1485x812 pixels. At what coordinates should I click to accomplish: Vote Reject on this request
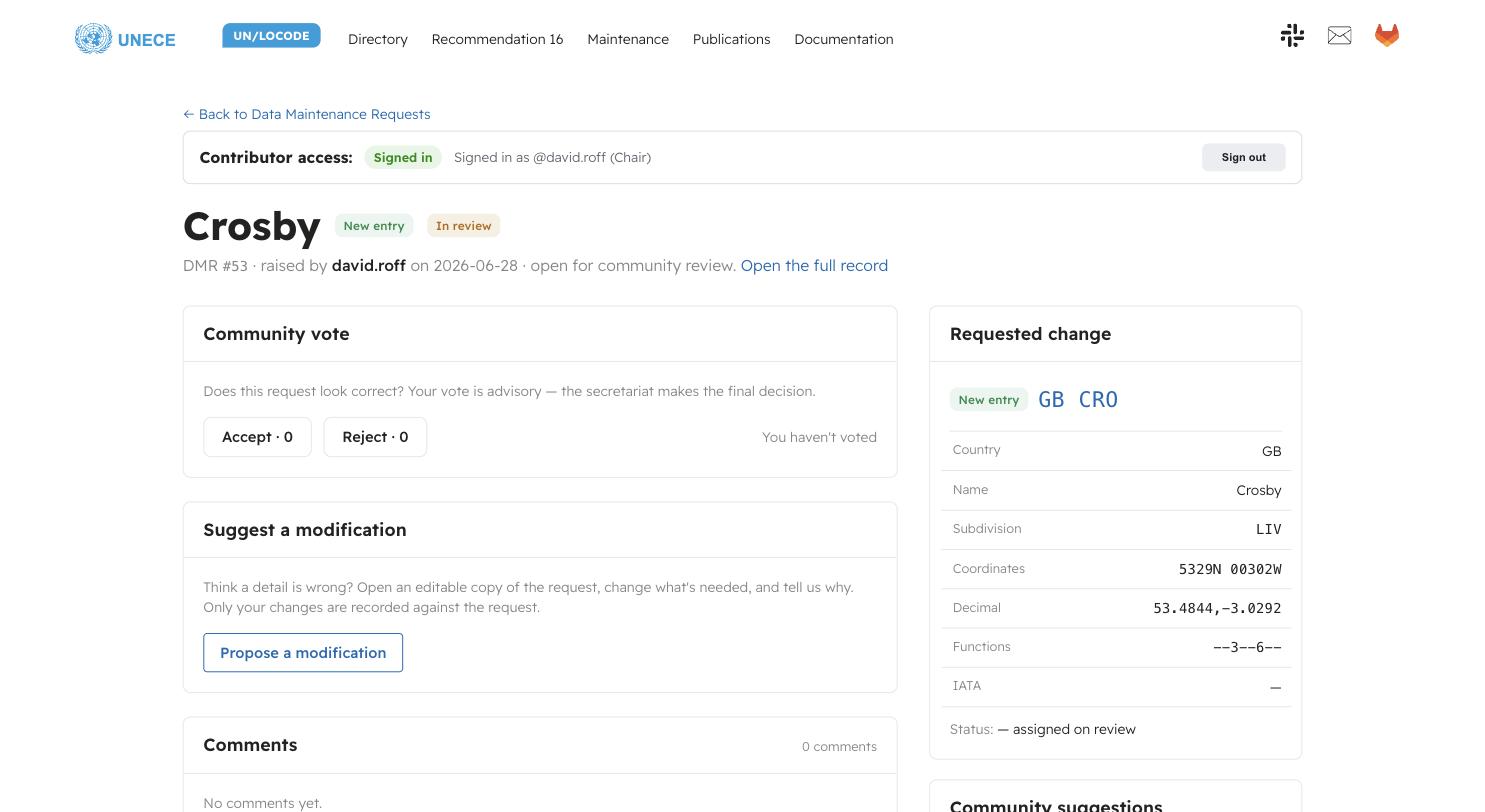pyautogui.click(x=375, y=437)
